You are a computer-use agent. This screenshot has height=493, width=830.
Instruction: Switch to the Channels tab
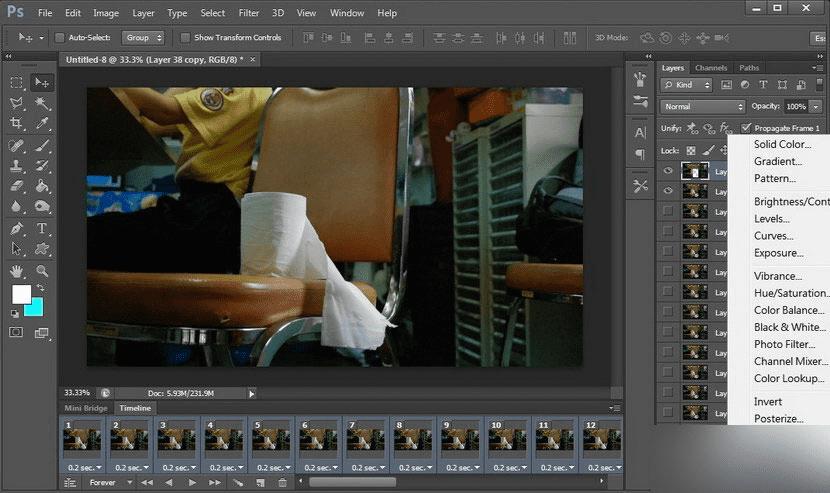[711, 68]
